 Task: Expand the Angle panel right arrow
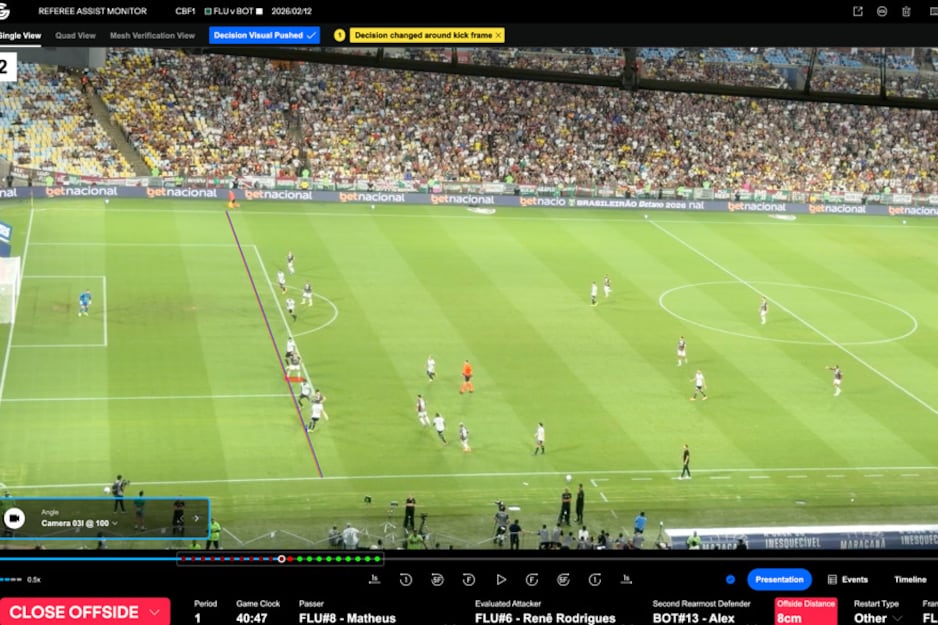click(196, 518)
